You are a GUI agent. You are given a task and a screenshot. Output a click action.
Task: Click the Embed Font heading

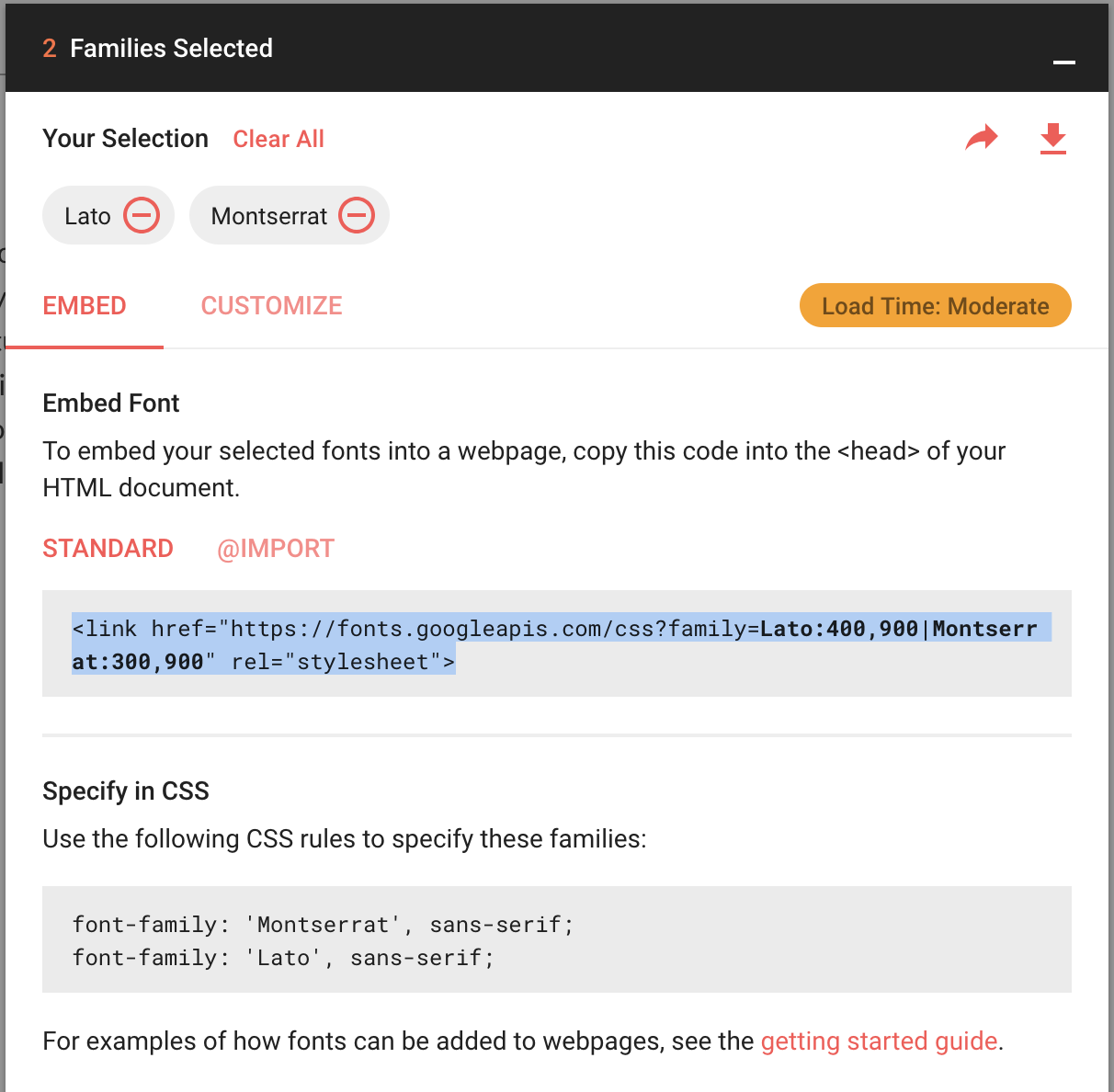(x=111, y=404)
